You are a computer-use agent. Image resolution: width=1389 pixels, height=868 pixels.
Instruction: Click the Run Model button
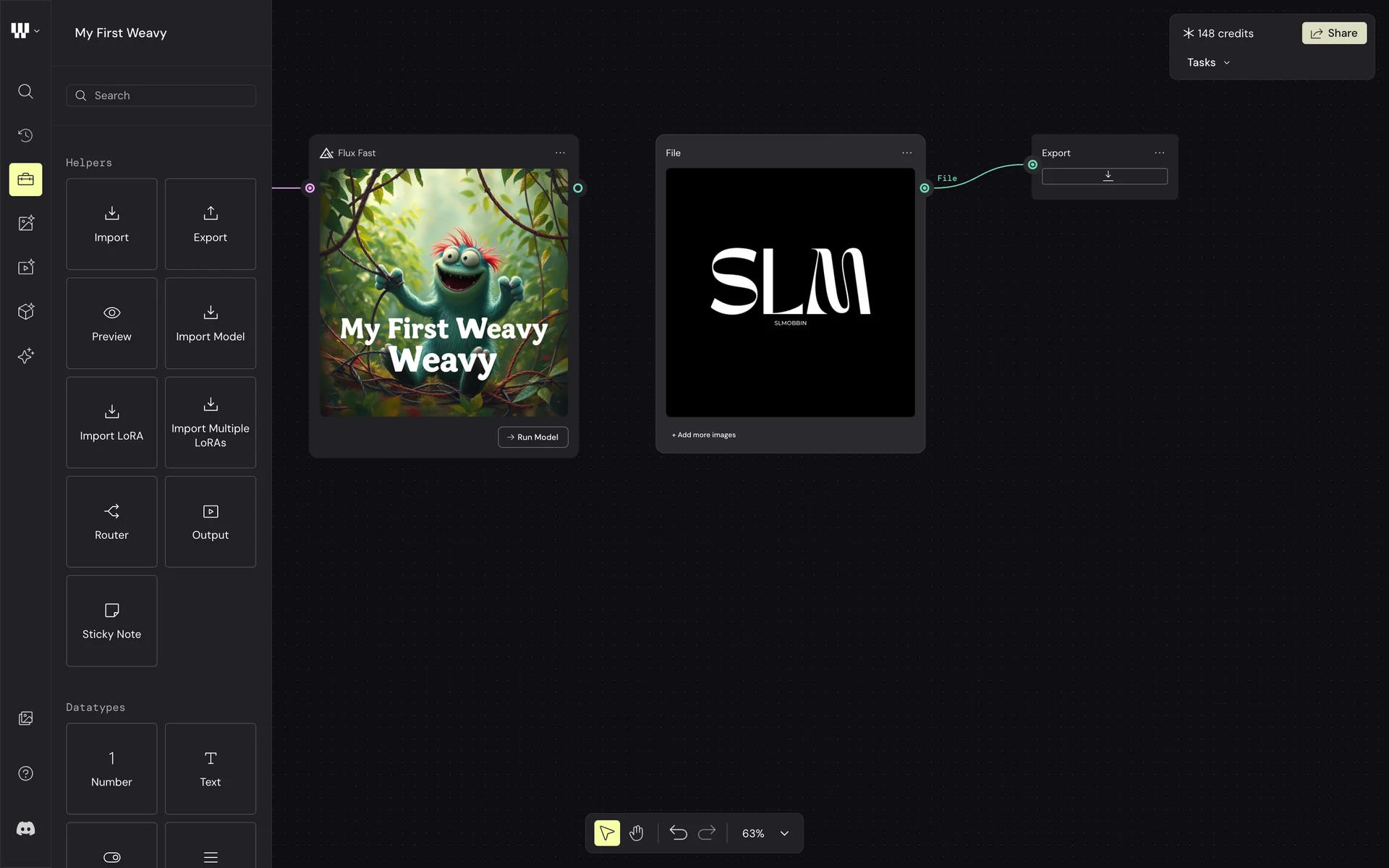pyautogui.click(x=533, y=437)
